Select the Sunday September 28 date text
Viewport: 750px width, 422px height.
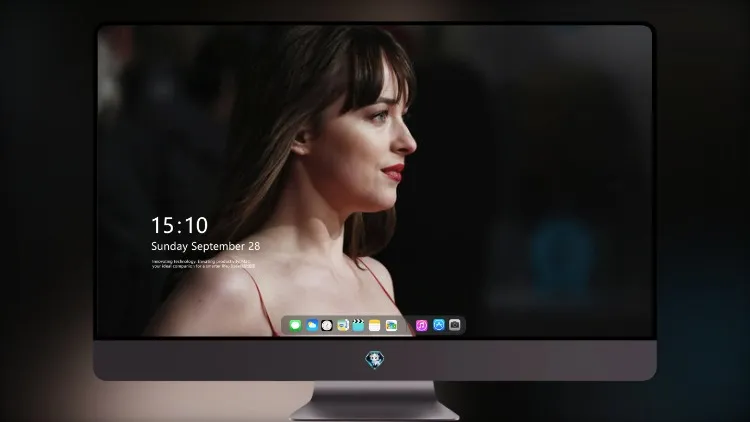[x=206, y=246]
